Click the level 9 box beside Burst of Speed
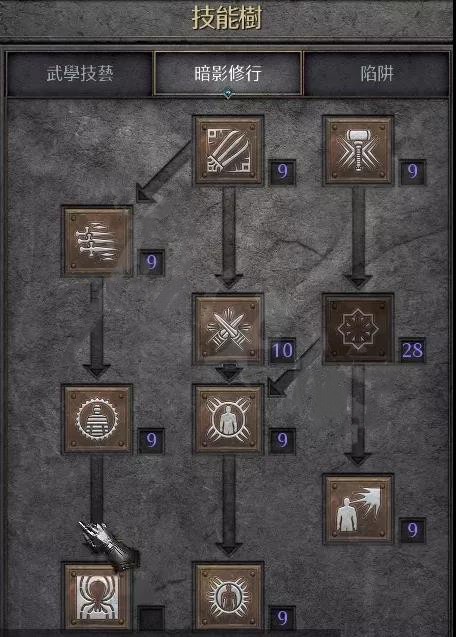The width and height of the screenshot is (456, 637). pyautogui.click(x=151, y=262)
